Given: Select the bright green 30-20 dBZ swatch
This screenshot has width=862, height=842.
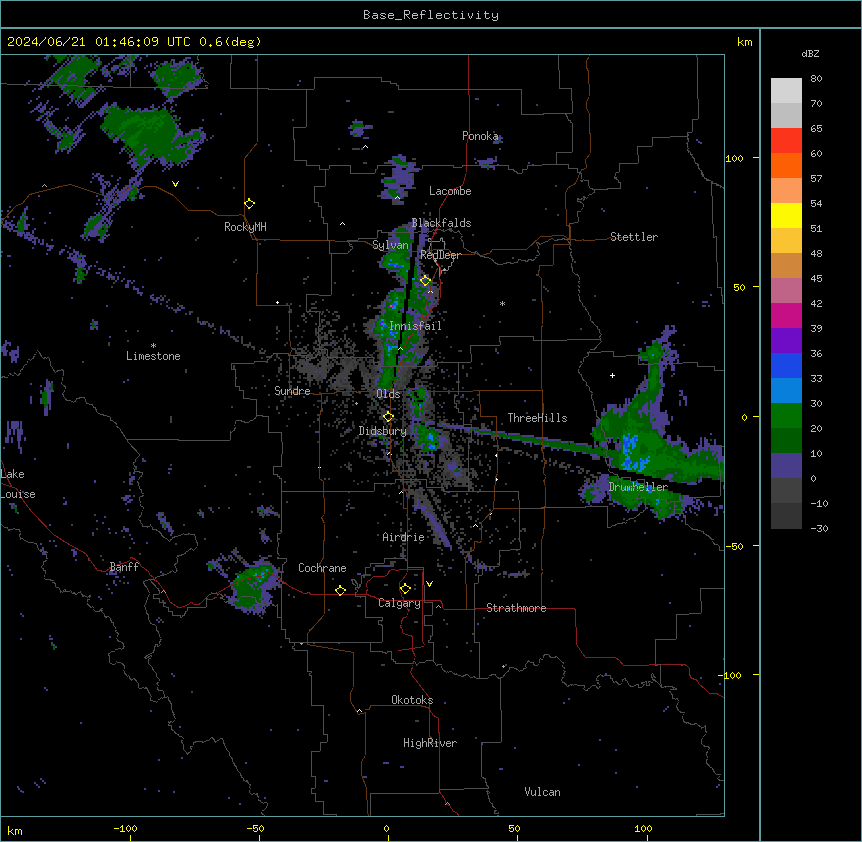Looking at the screenshot, I should tap(786, 416).
